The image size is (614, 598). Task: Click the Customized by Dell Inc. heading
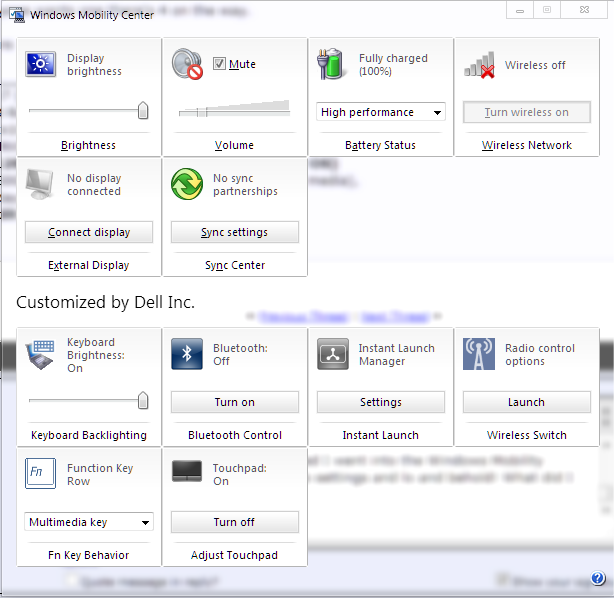point(105,302)
